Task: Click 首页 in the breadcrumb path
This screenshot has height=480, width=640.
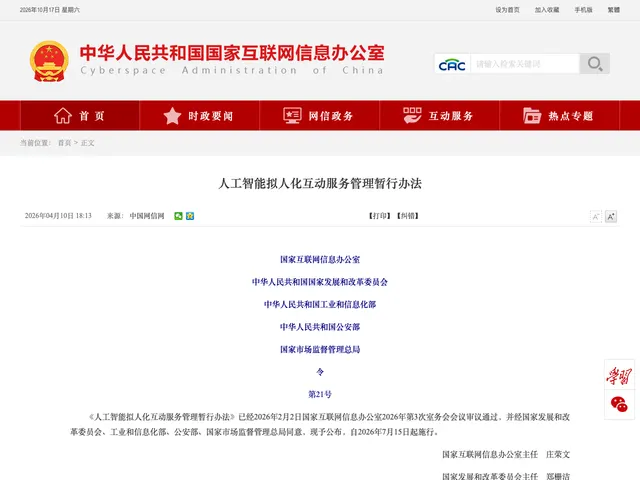Action: coord(64,143)
